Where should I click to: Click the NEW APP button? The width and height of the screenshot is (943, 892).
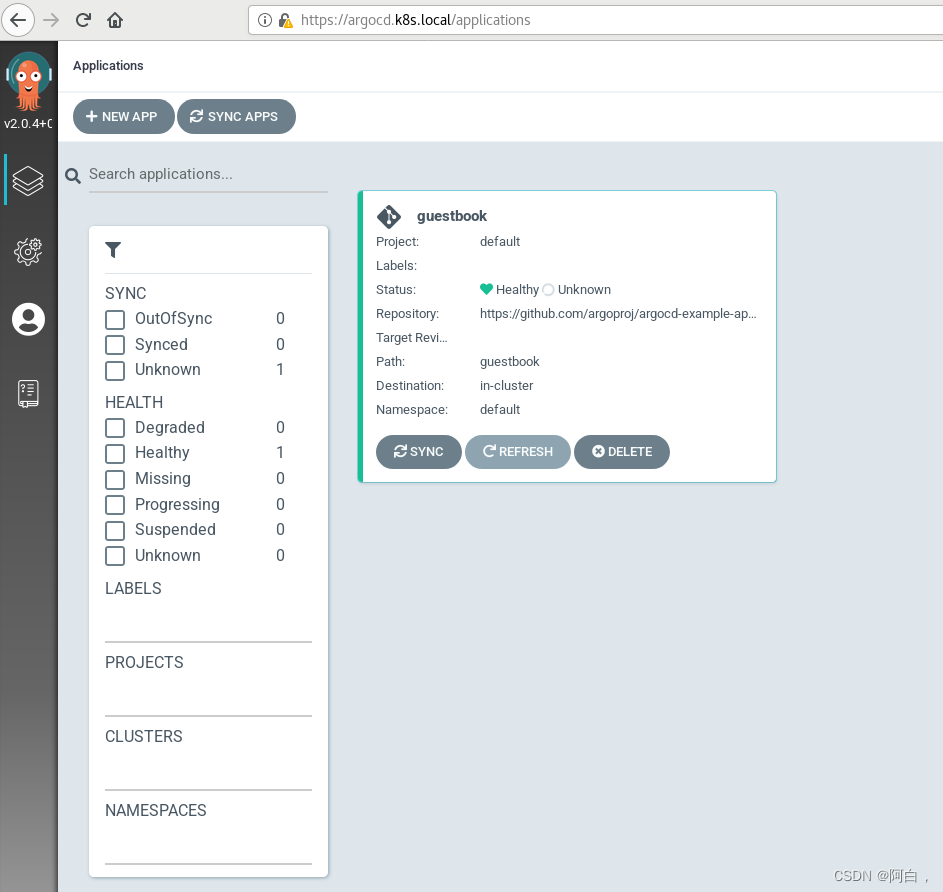[124, 117]
